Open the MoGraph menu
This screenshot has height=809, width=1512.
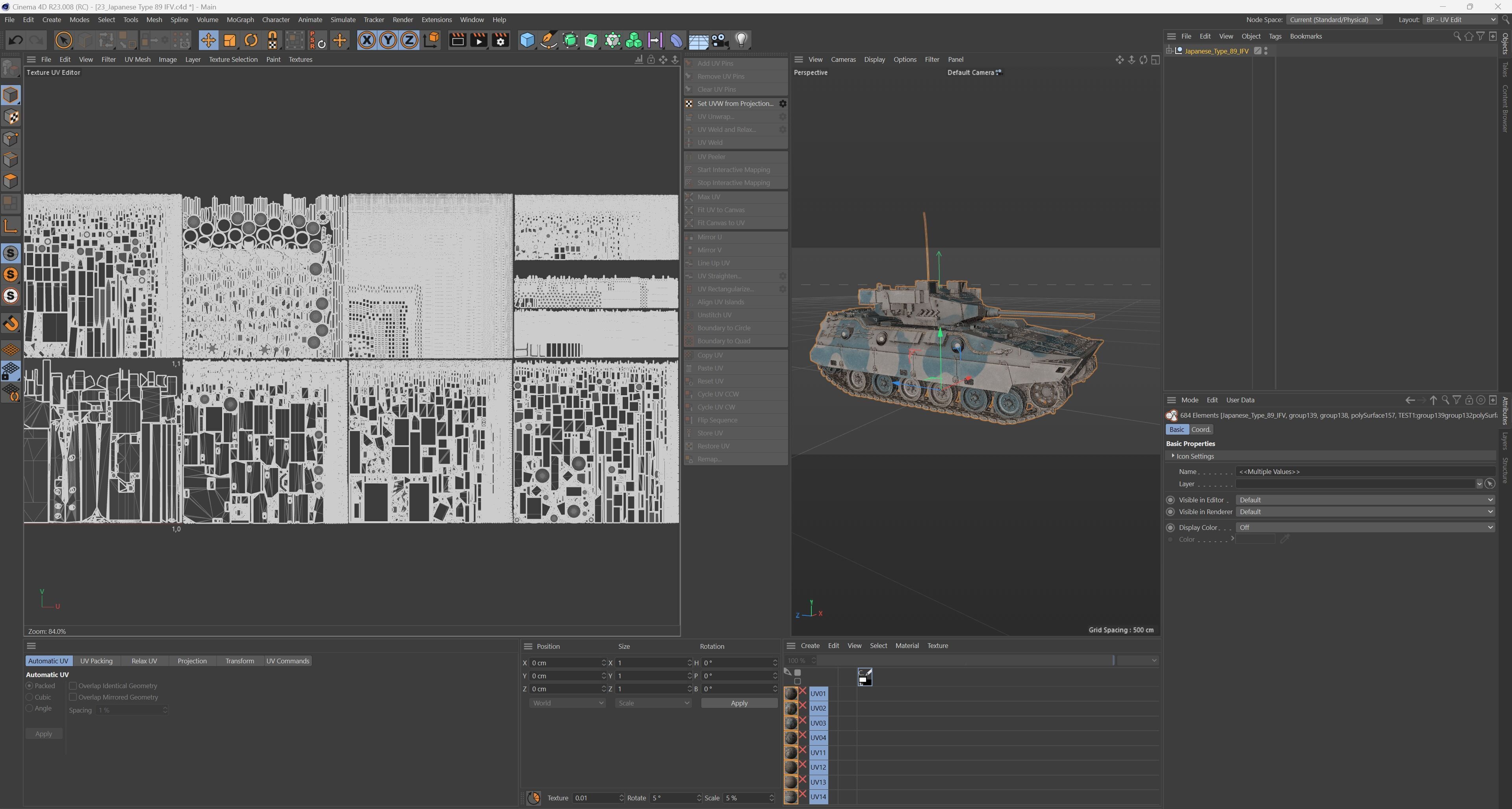click(240, 19)
